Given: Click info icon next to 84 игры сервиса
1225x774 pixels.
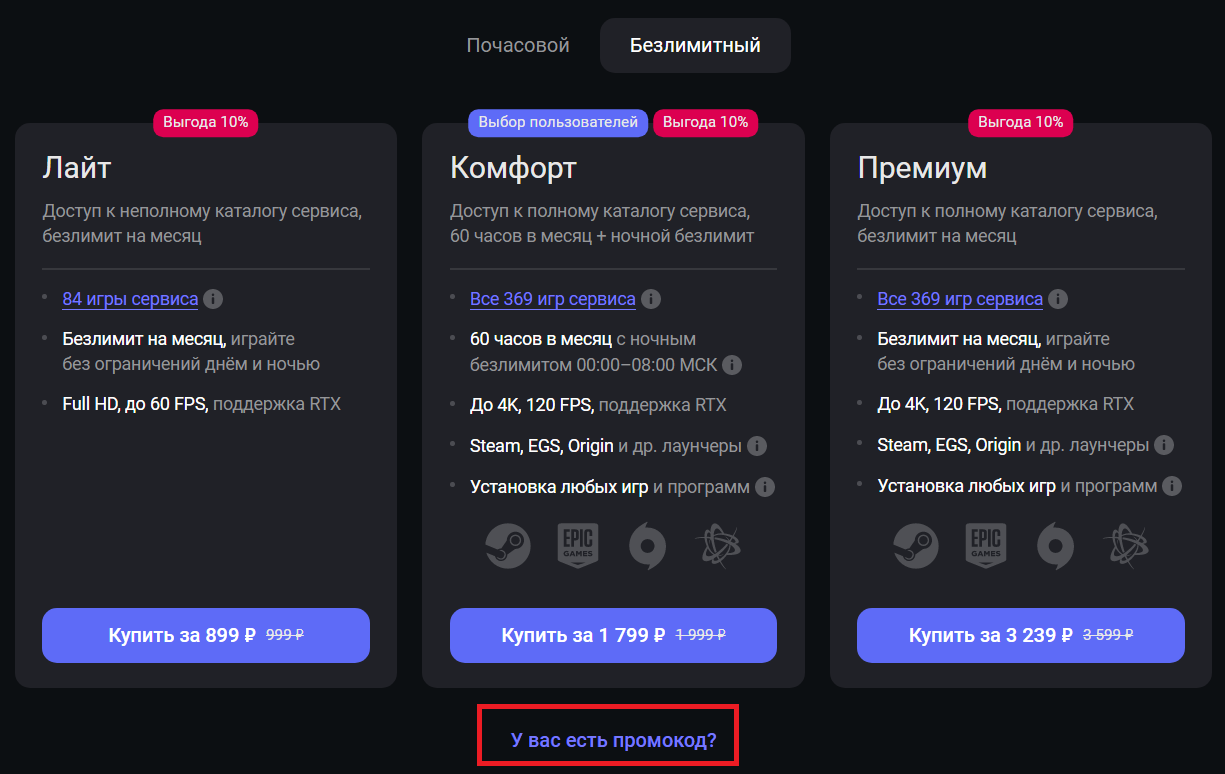Looking at the screenshot, I should [x=213, y=299].
